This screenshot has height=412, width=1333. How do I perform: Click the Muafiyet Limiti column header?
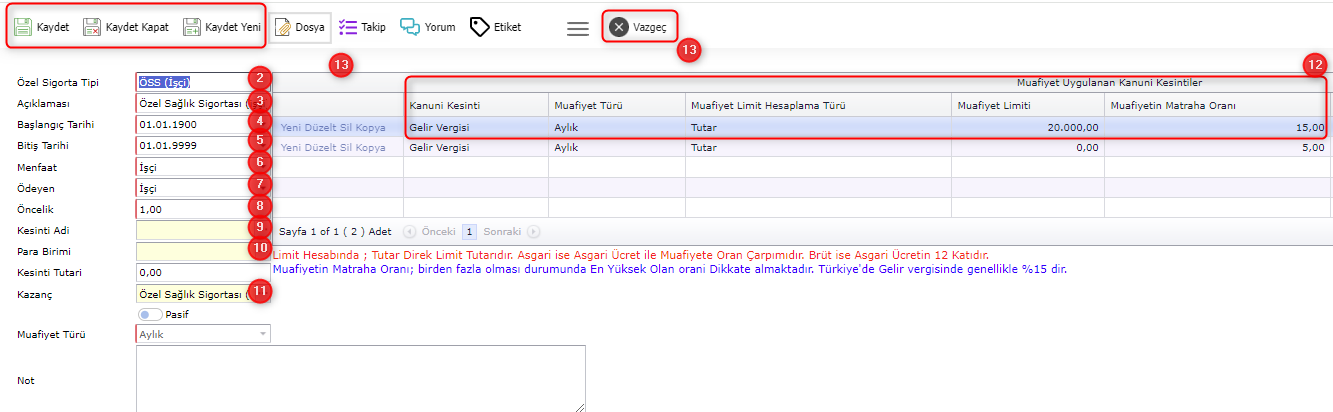(x=1028, y=105)
